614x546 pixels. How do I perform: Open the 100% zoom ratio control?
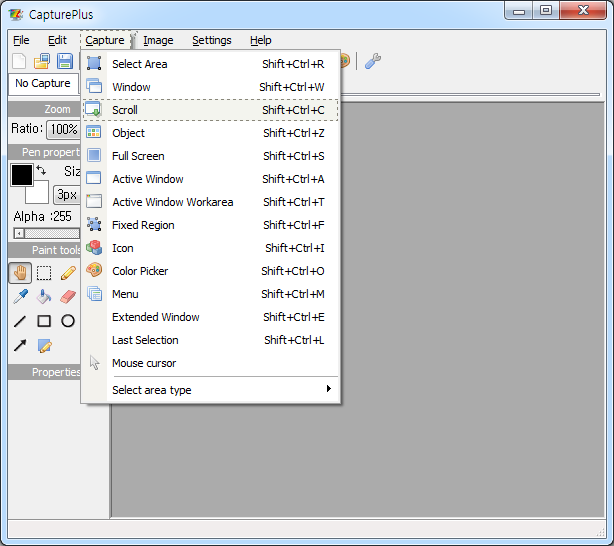[x=64, y=129]
